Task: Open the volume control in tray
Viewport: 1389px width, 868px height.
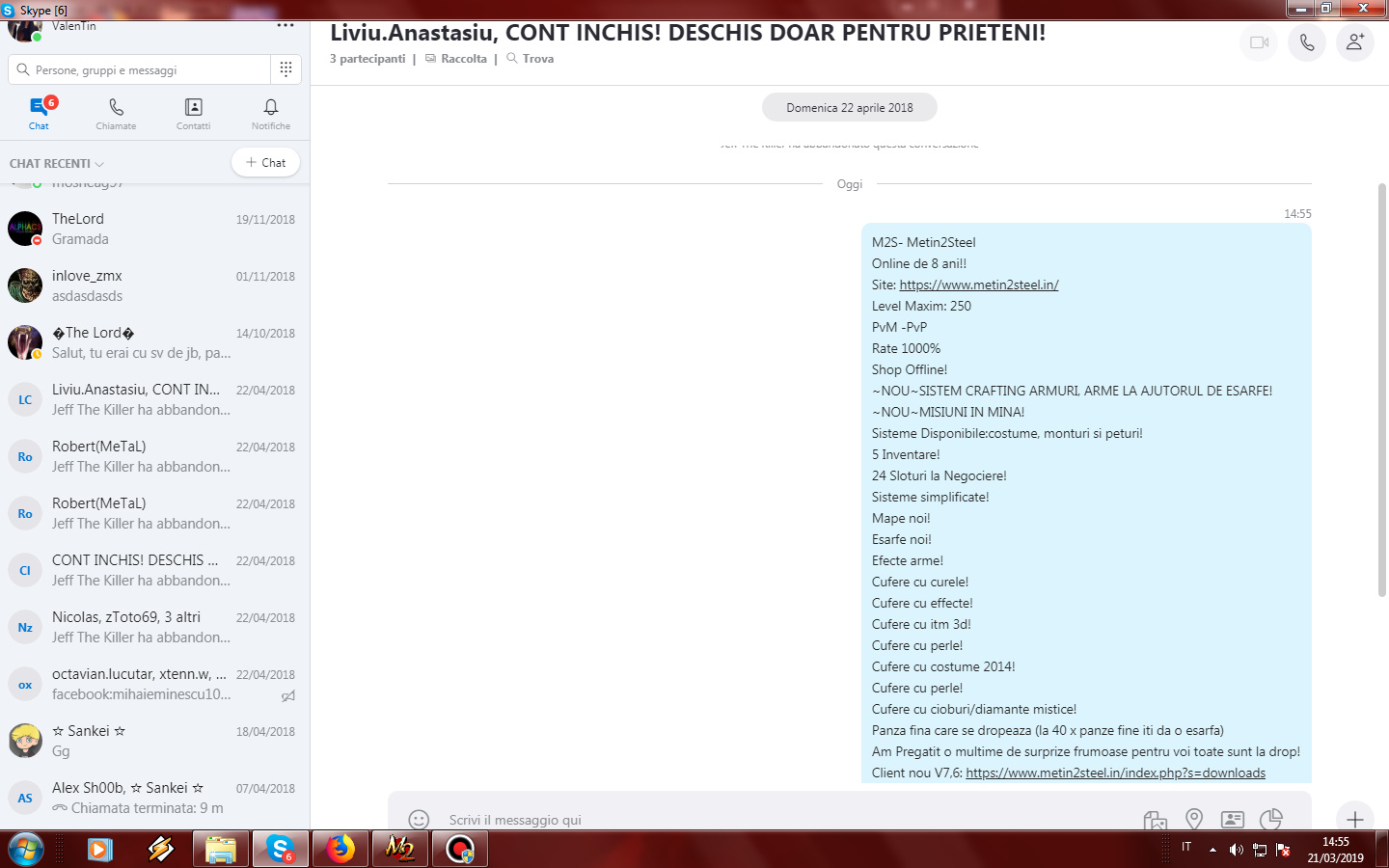Action: [x=1236, y=850]
